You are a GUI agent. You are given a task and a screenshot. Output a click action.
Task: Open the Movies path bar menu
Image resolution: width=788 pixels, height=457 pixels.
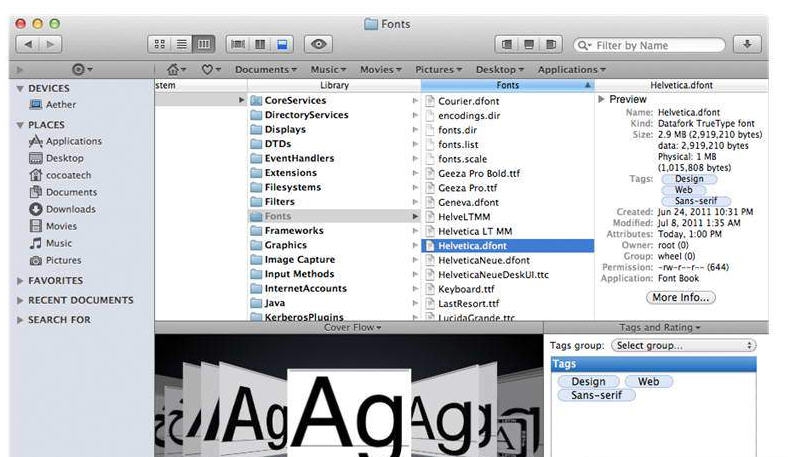(x=380, y=69)
